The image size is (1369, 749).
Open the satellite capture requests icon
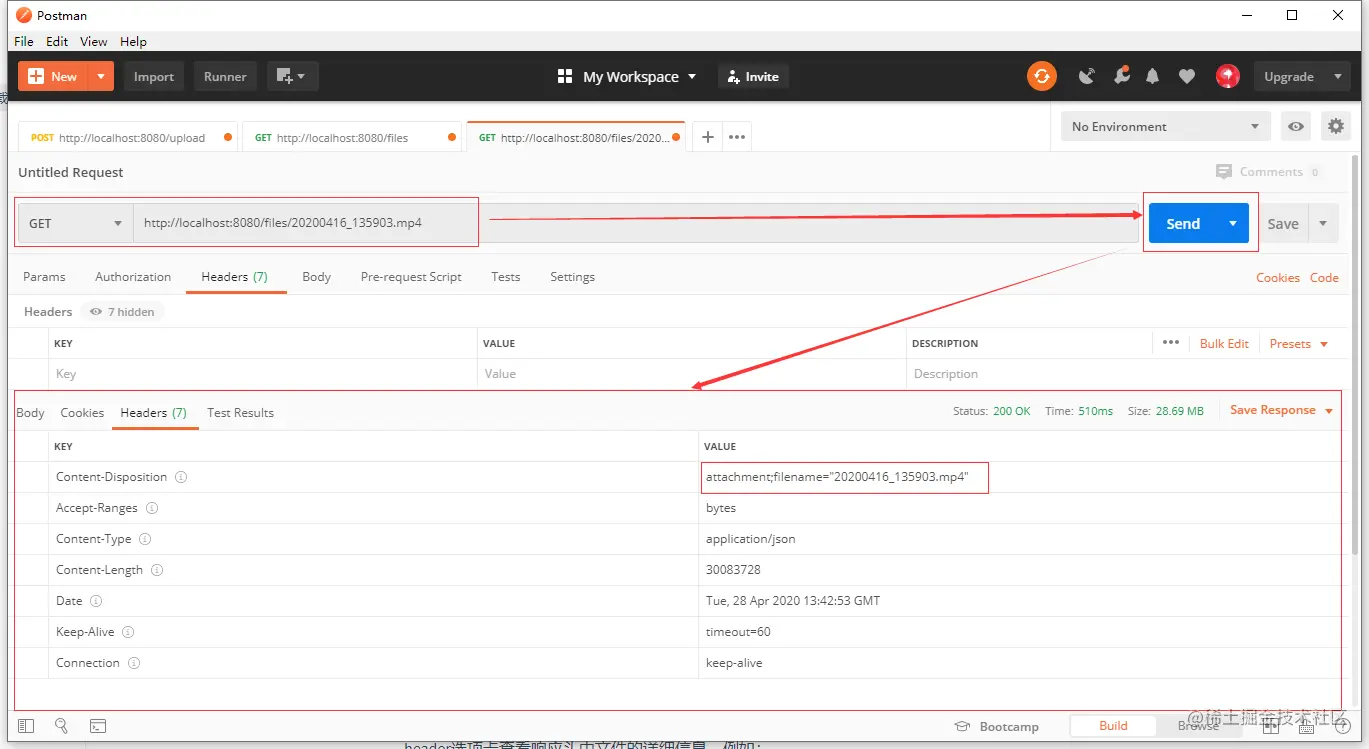[x=1087, y=76]
